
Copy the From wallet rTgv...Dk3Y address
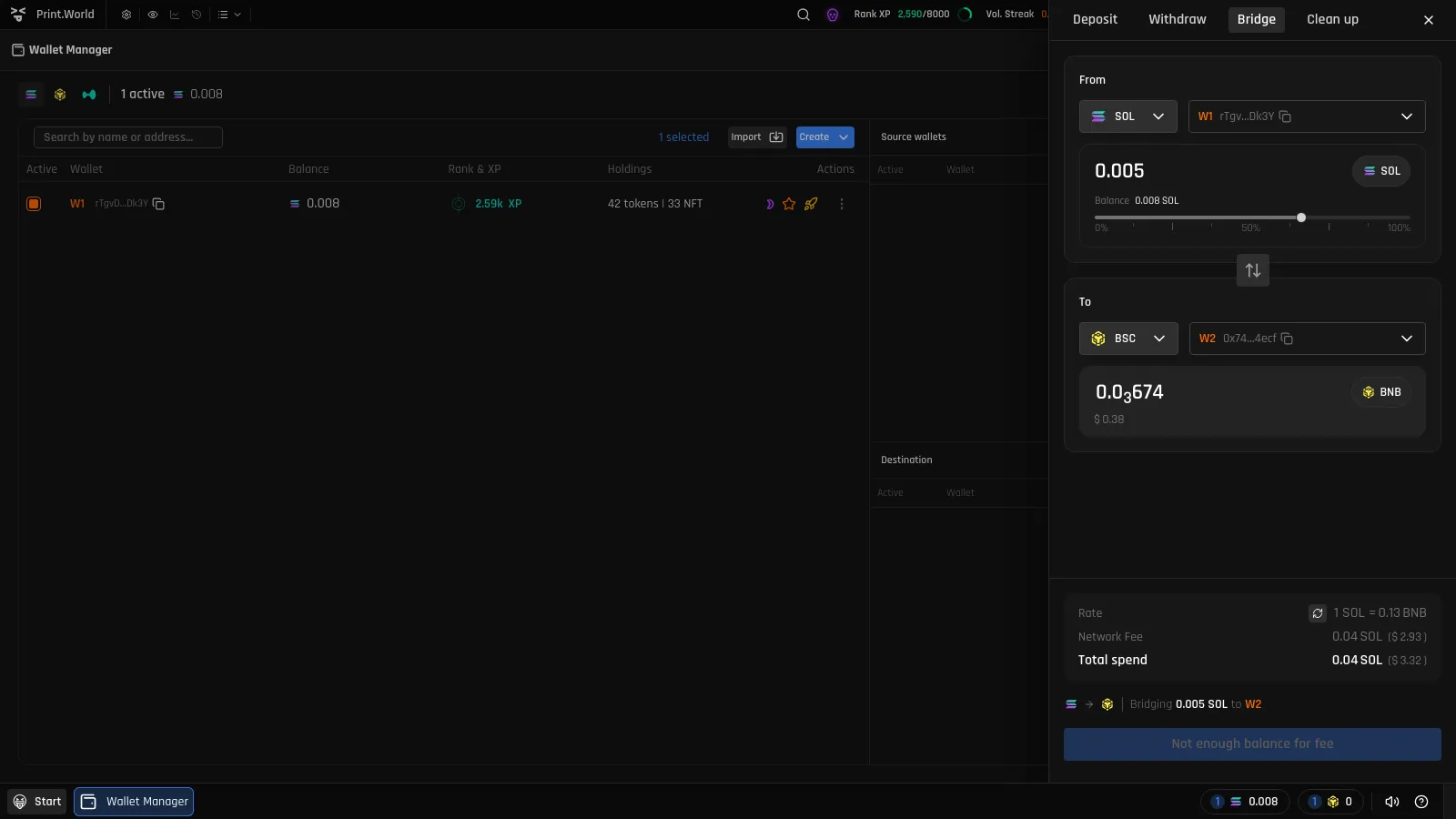coord(1285,116)
